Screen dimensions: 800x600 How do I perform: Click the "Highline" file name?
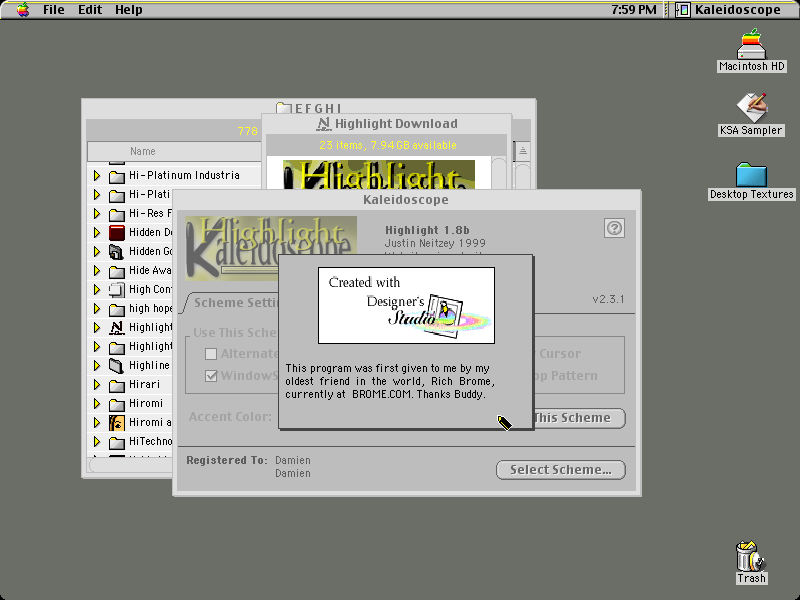pos(149,365)
